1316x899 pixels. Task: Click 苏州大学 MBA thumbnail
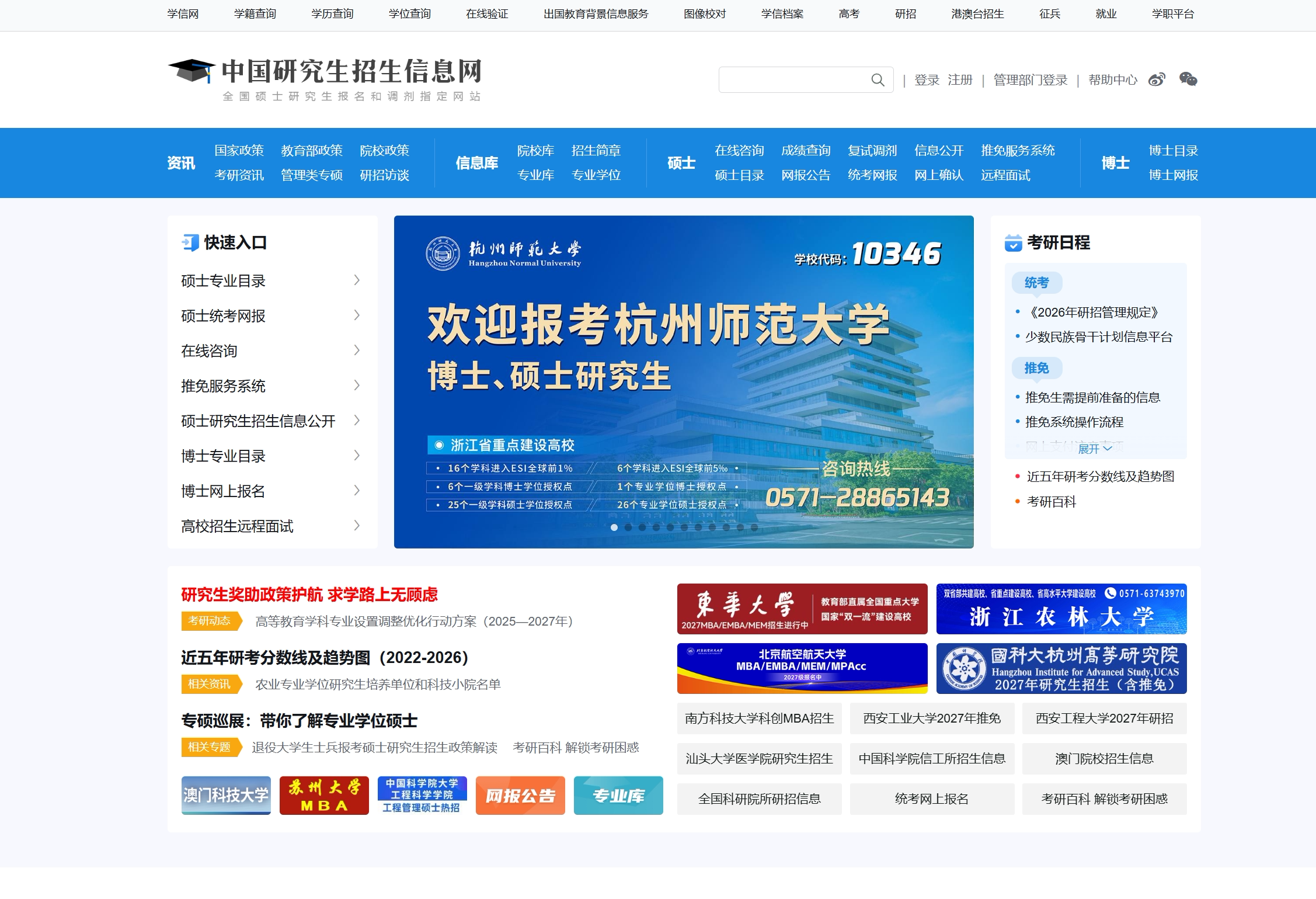(324, 796)
